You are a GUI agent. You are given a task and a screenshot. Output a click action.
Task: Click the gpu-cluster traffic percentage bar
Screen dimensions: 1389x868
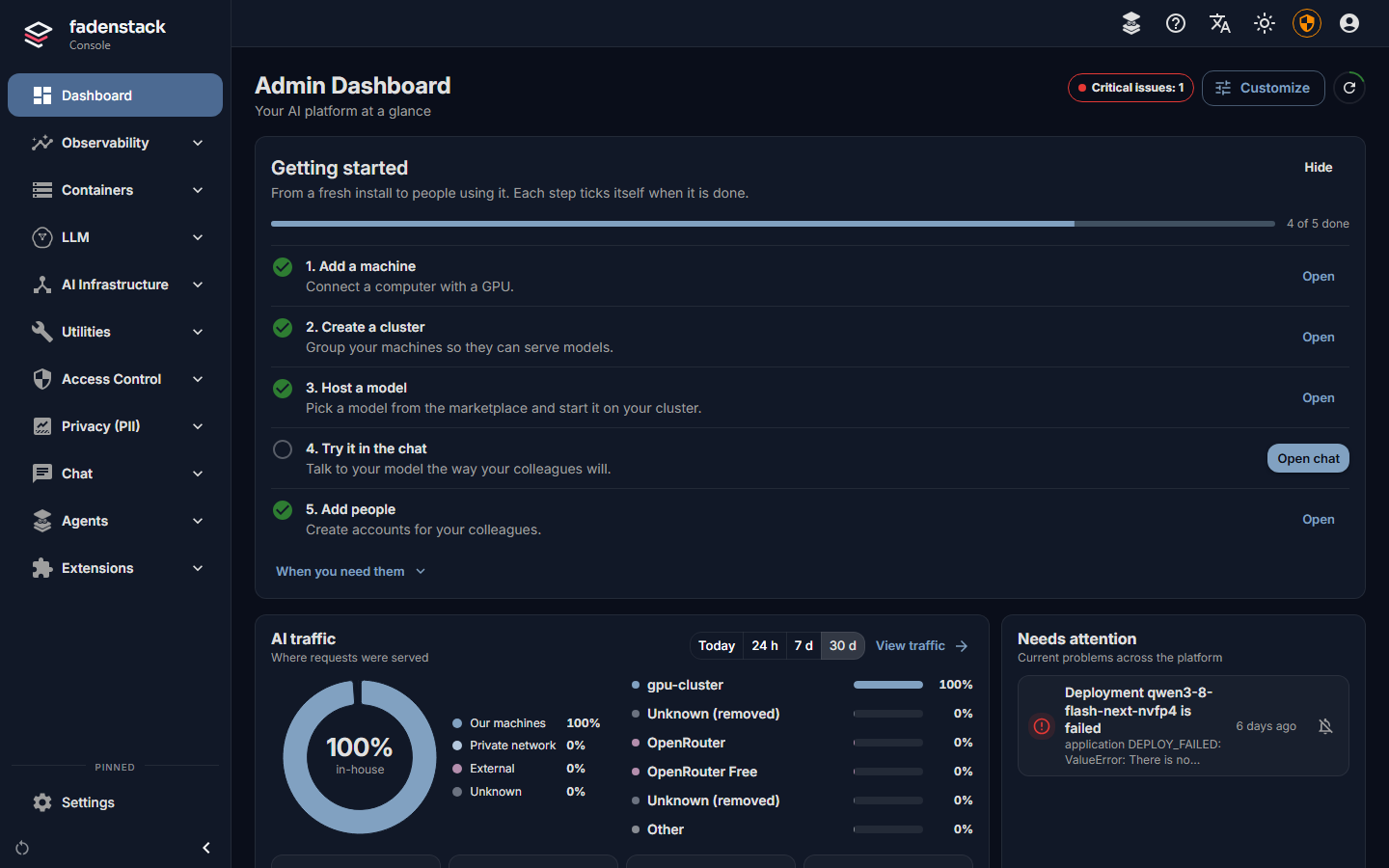pos(888,685)
